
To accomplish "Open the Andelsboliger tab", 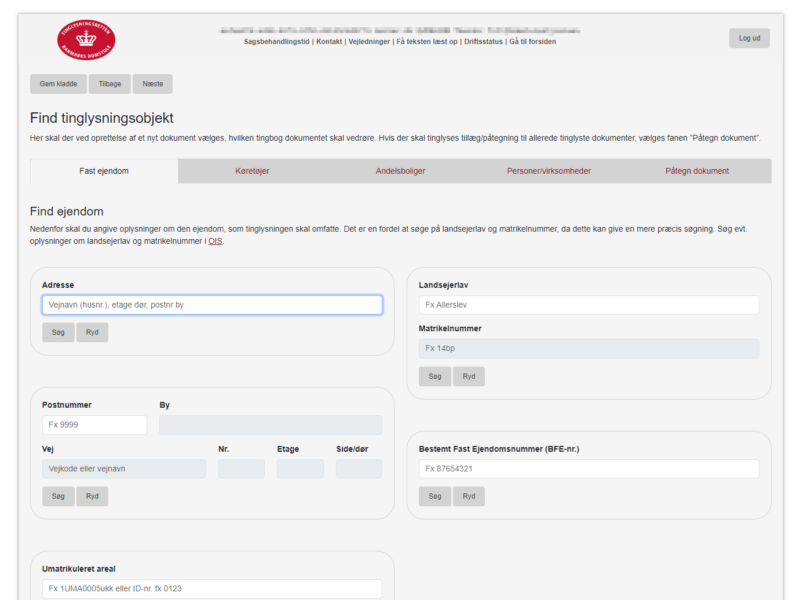I will coord(400,171).
